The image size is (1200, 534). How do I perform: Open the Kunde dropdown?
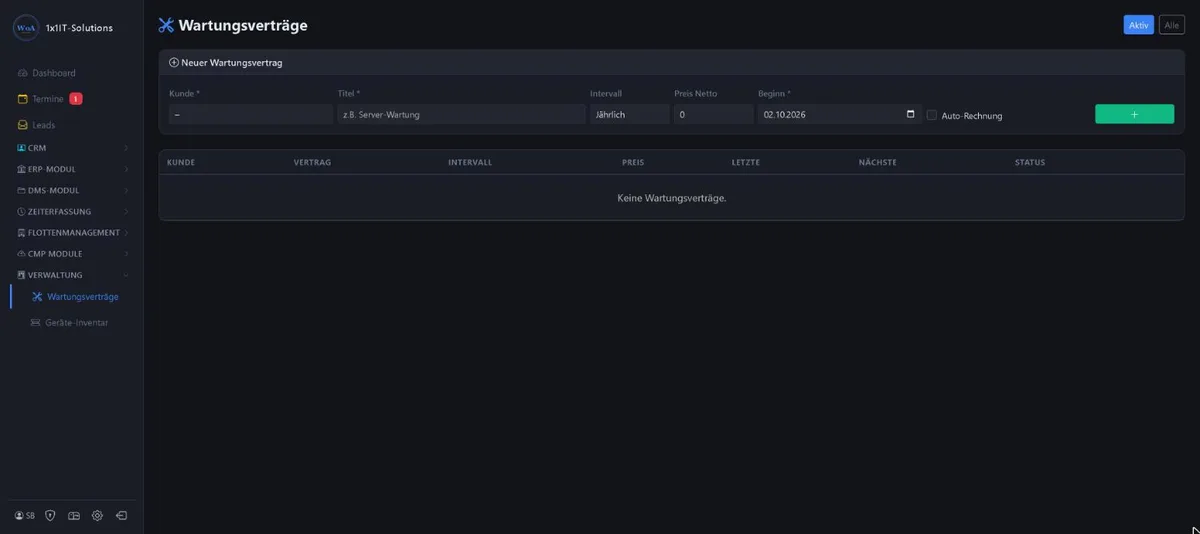250,114
